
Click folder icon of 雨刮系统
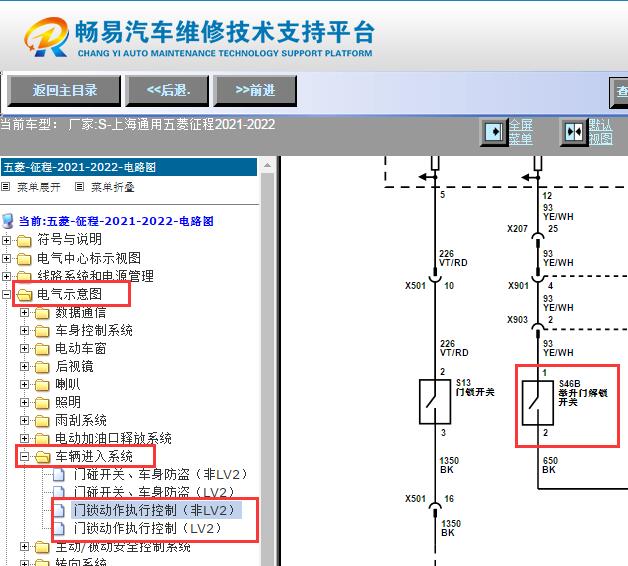pyautogui.click(x=42, y=421)
